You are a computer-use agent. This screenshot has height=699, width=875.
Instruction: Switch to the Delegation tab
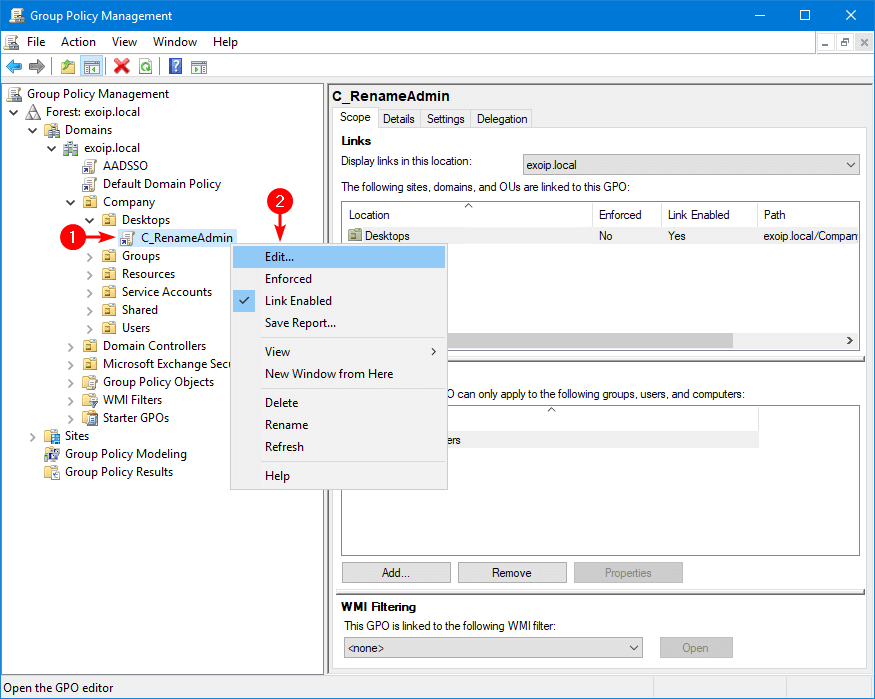coord(502,119)
